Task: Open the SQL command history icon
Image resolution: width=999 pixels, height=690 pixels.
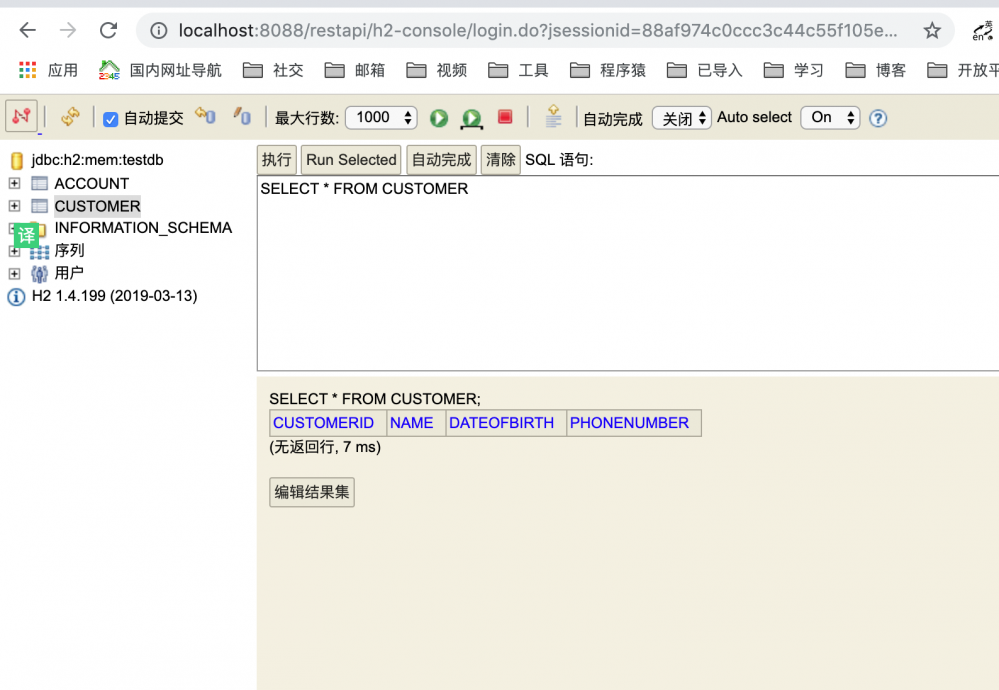Action: (553, 116)
